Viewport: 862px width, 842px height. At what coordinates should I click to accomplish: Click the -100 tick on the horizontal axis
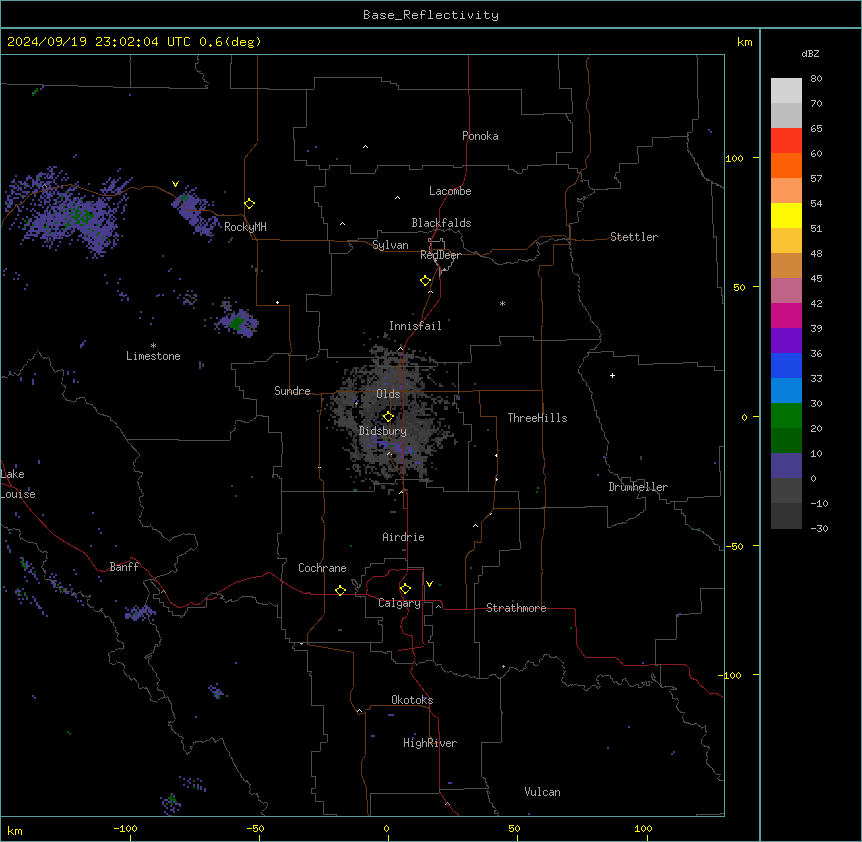125,828
